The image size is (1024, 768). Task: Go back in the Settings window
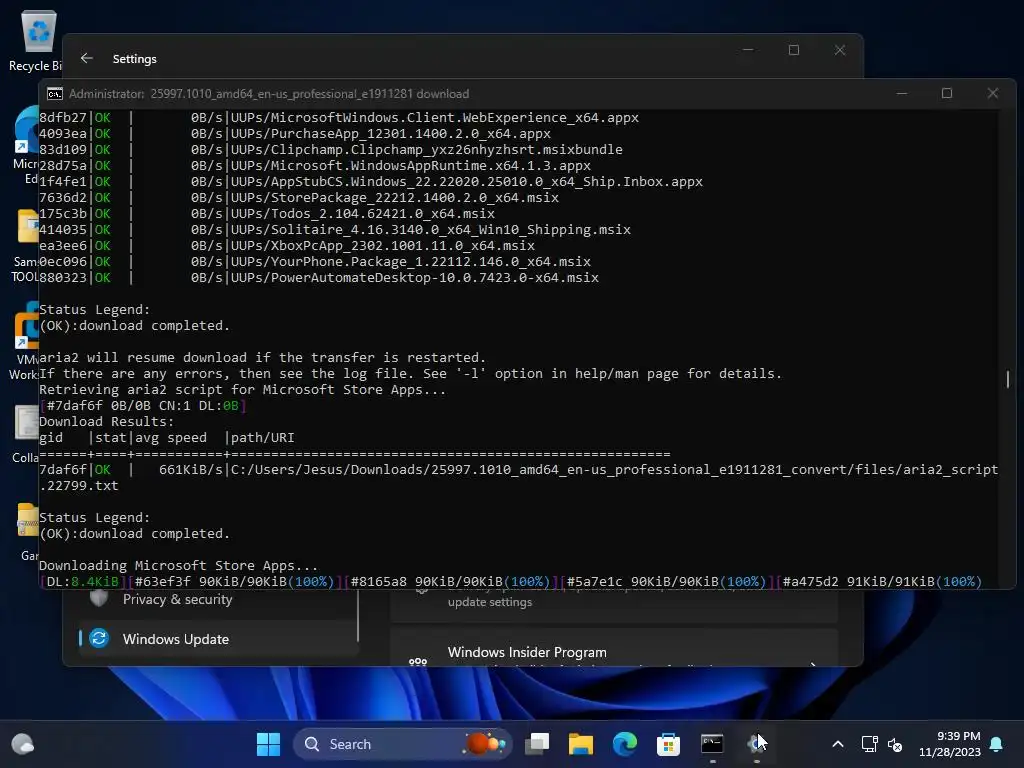click(87, 59)
